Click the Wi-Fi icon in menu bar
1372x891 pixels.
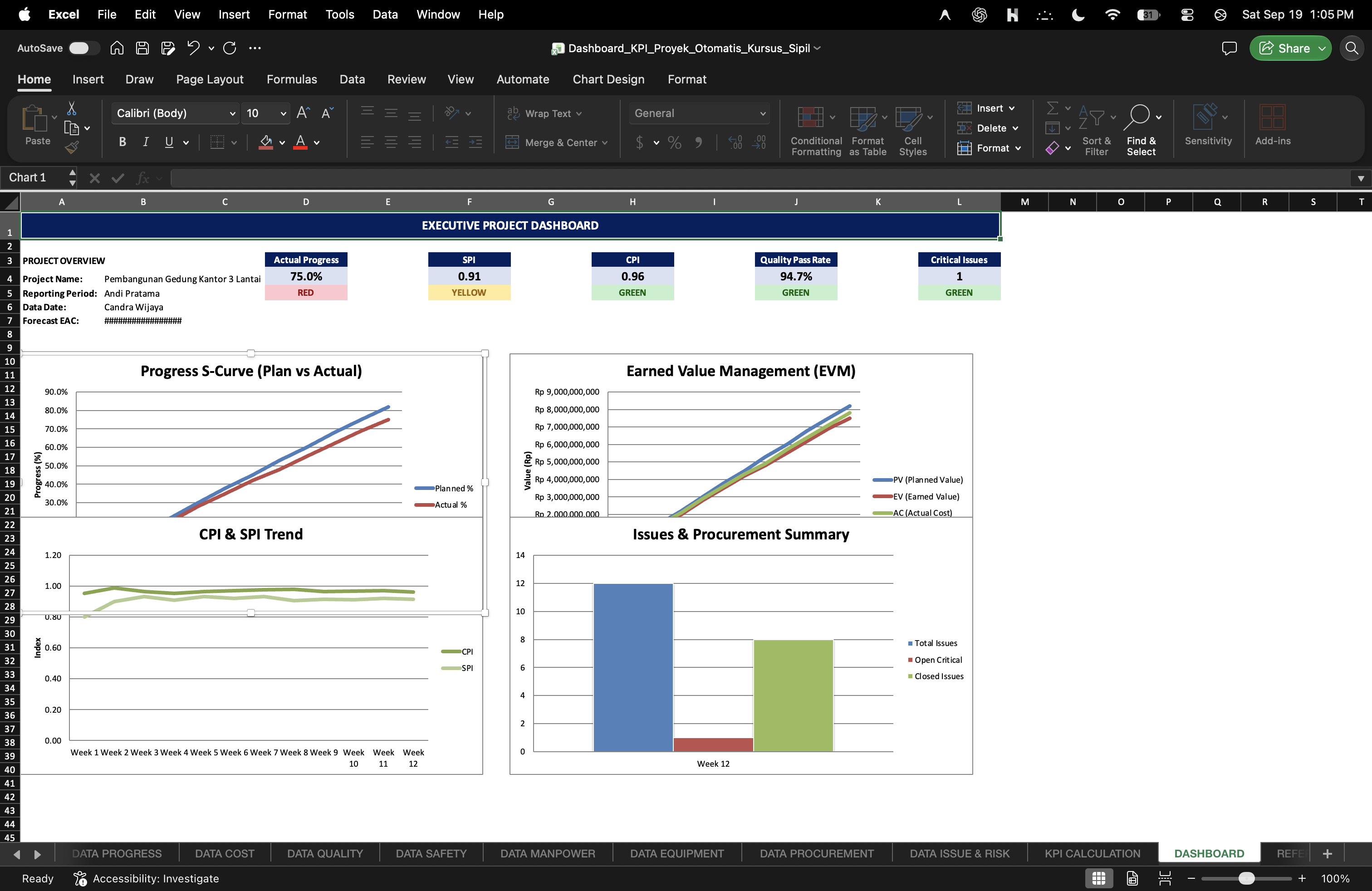click(x=1112, y=15)
